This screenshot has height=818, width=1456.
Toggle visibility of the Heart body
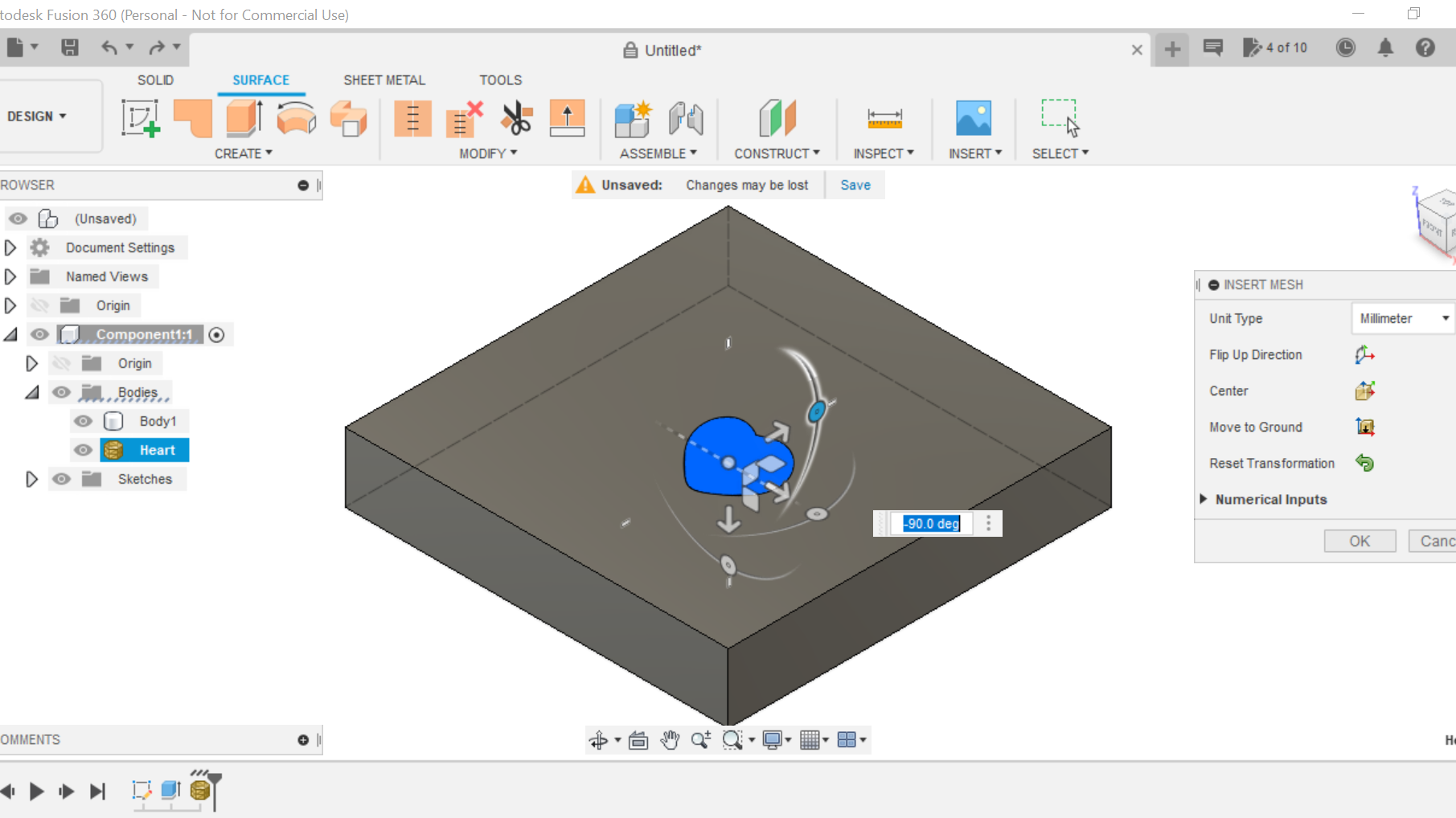83,450
